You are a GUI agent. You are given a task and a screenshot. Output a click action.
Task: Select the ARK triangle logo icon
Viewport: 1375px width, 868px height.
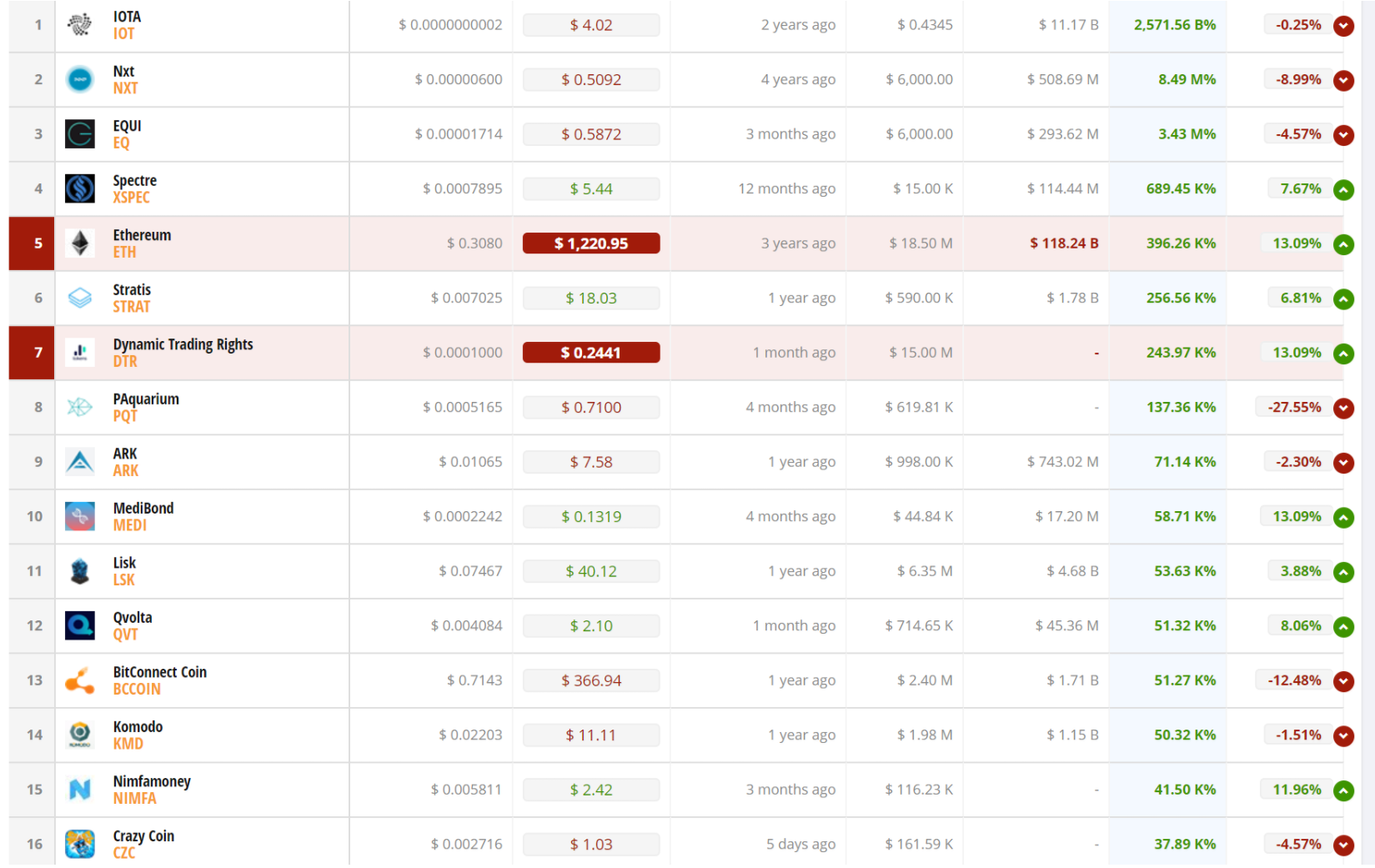80,462
